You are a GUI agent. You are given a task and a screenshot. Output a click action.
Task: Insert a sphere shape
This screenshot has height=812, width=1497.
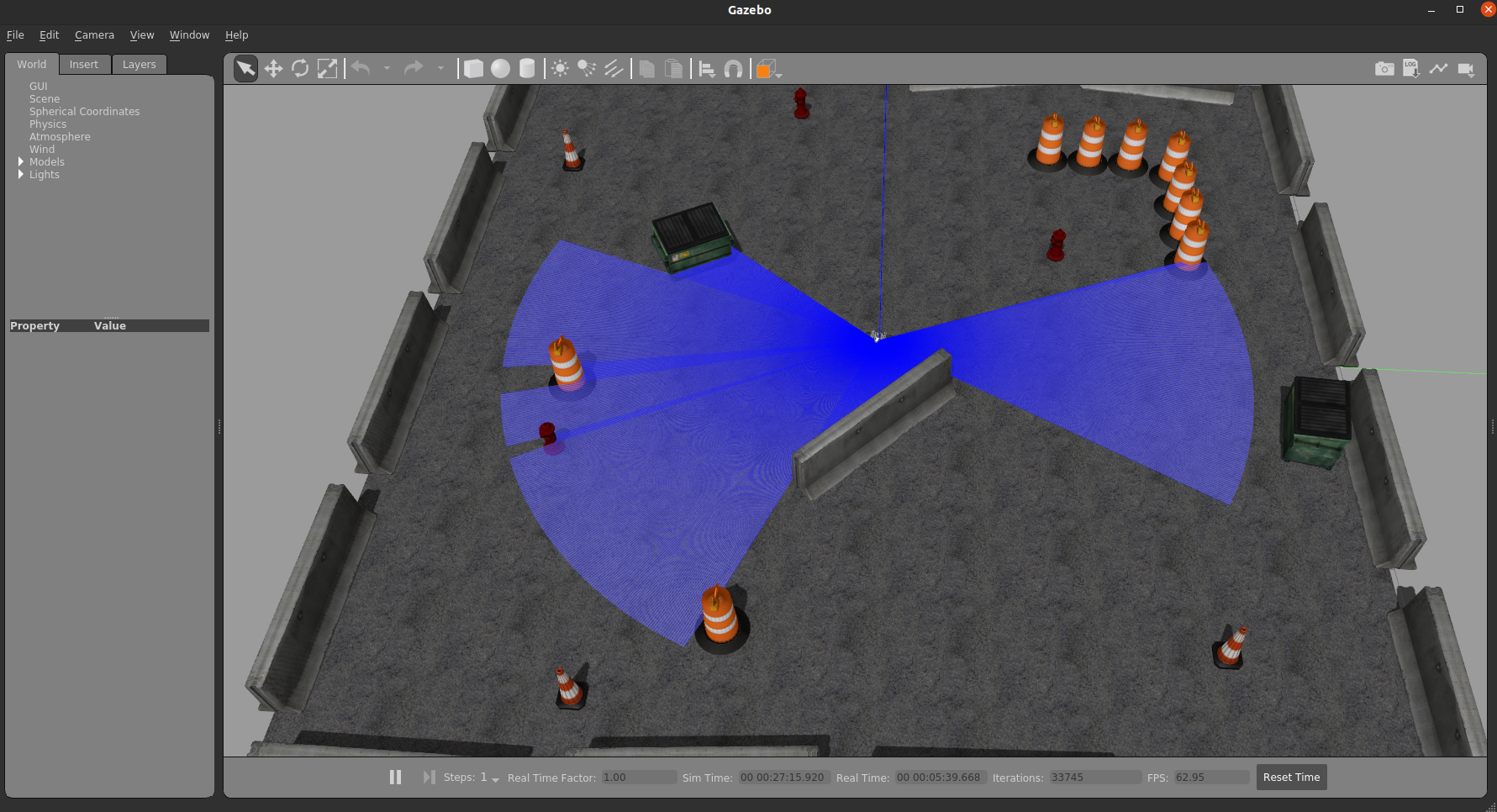tap(500, 69)
